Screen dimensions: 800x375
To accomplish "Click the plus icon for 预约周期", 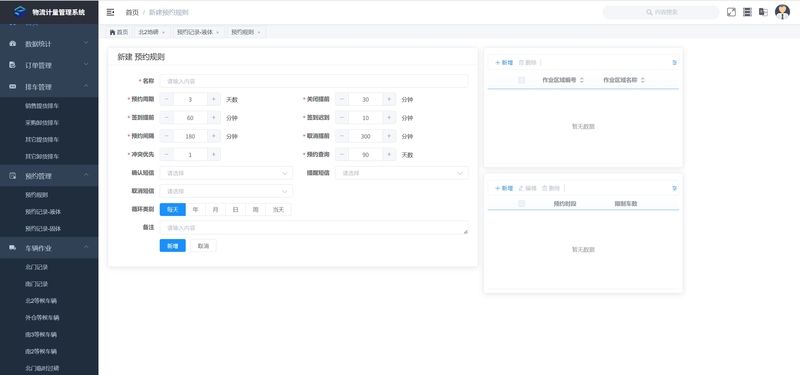I will click(214, 99).
